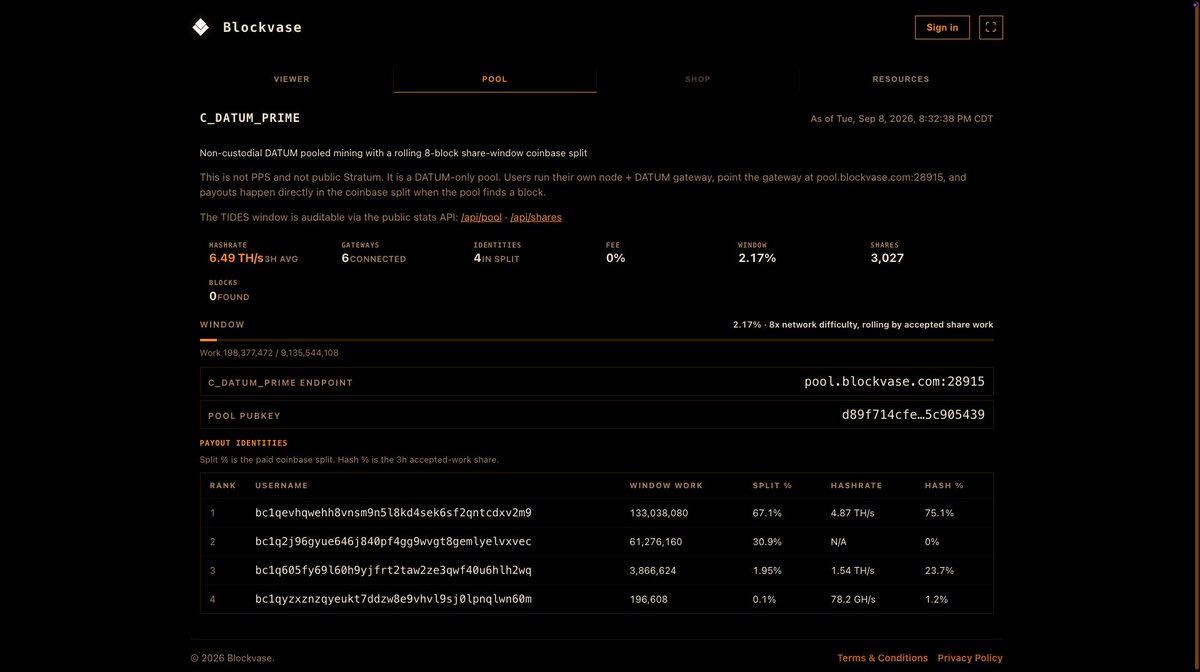Click hash percentage 75.1%
1200x672 pixels.
pyautogui.click(x=940, y=513)
